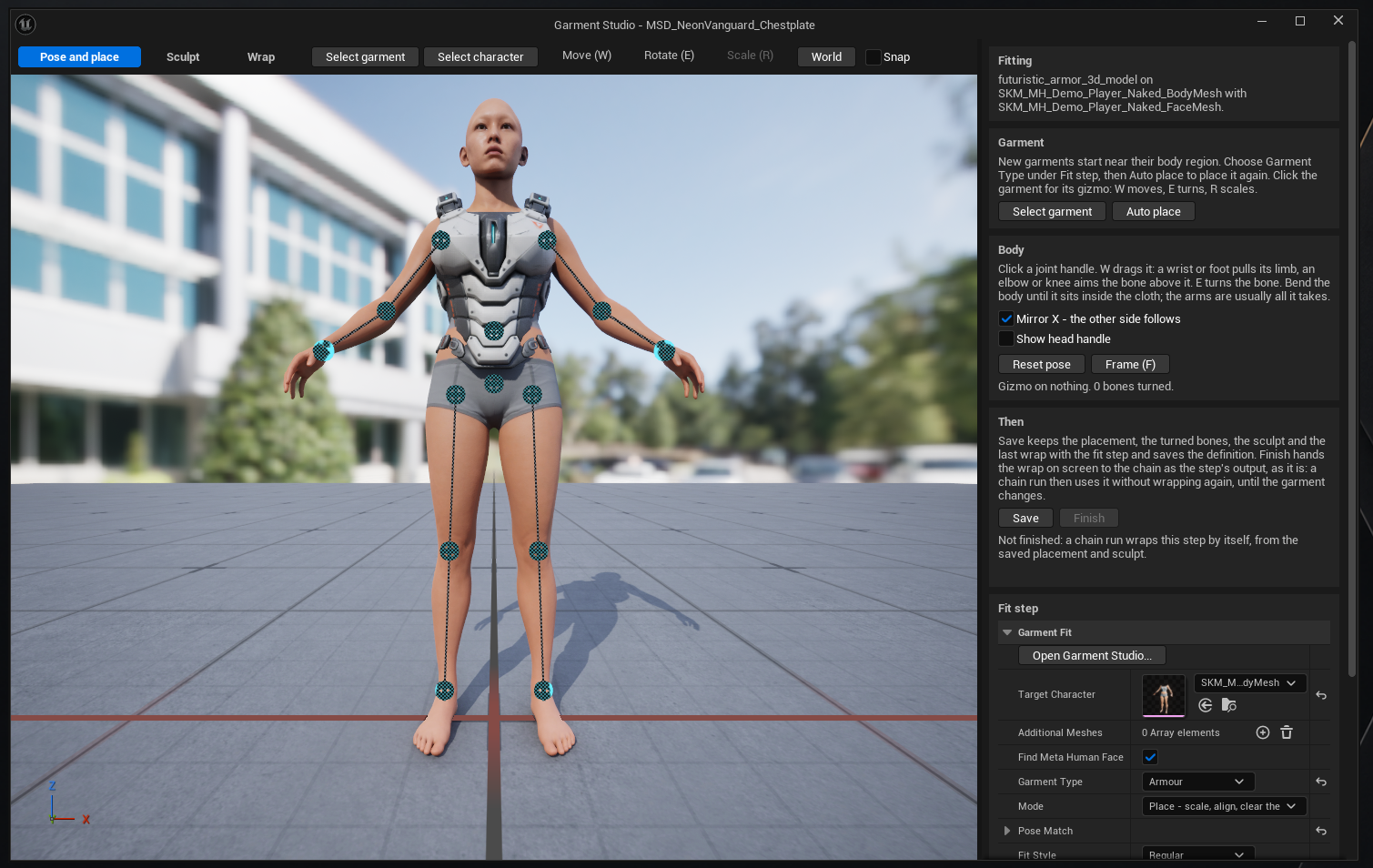The width and height of the screenshot is (1373, 868).
Task: Select the hip joint handle on viewer's right
Action: coord(532,394)
